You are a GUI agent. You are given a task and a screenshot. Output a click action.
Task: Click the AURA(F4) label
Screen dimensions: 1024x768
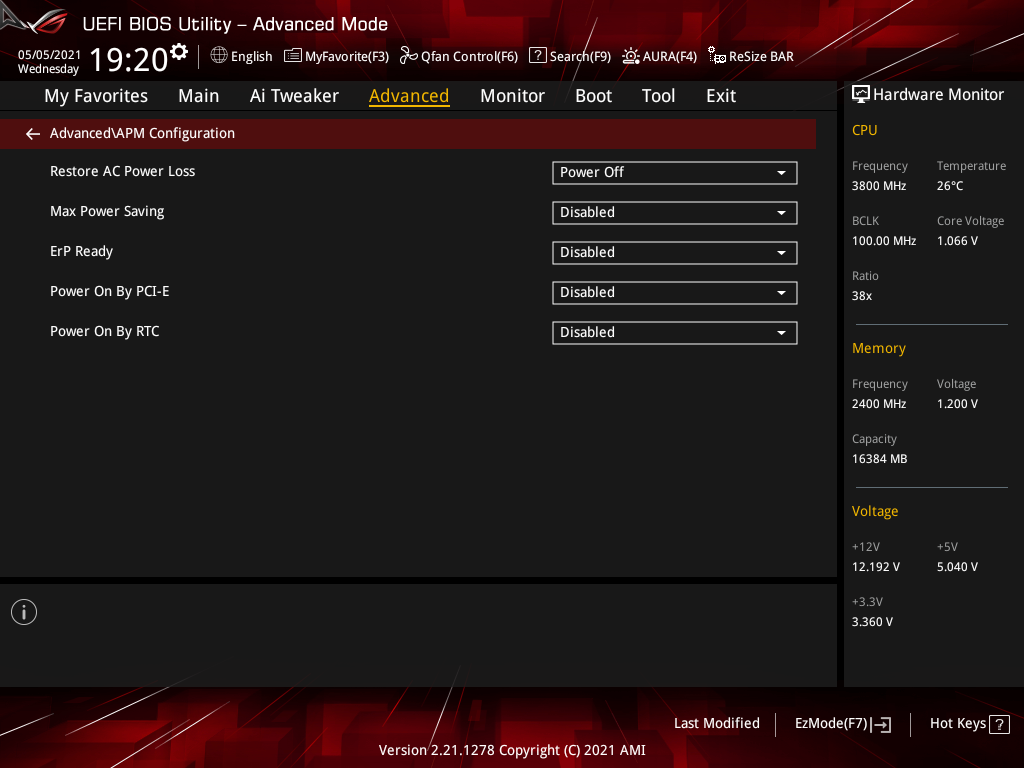click(x=669, y=57)
